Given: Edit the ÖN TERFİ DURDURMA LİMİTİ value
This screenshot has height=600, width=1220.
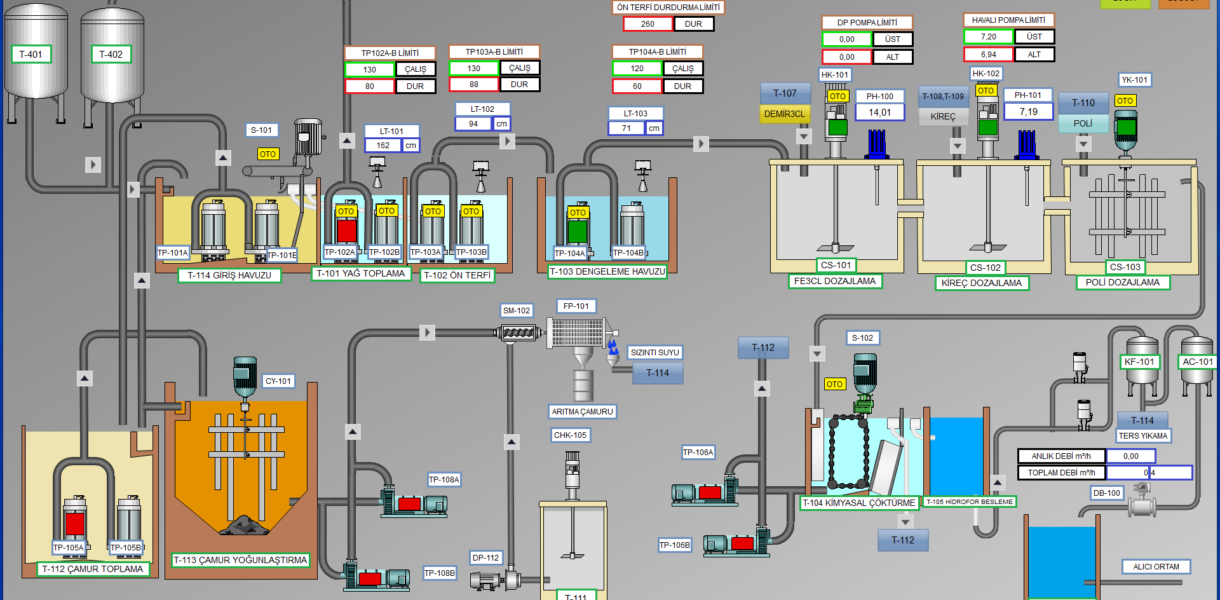Looking at the screenshot, I should point(647,24).
